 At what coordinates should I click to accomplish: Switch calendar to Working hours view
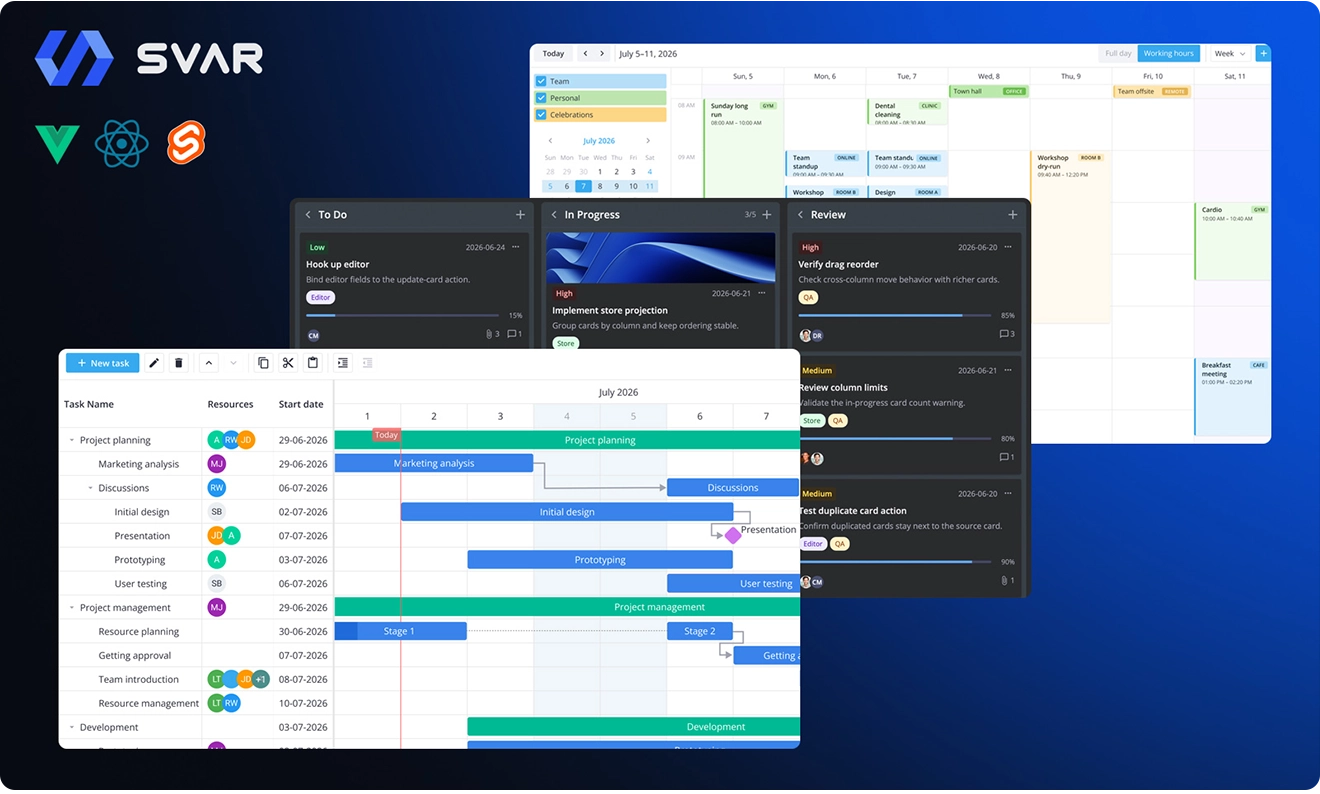(x=1168, y=54)
